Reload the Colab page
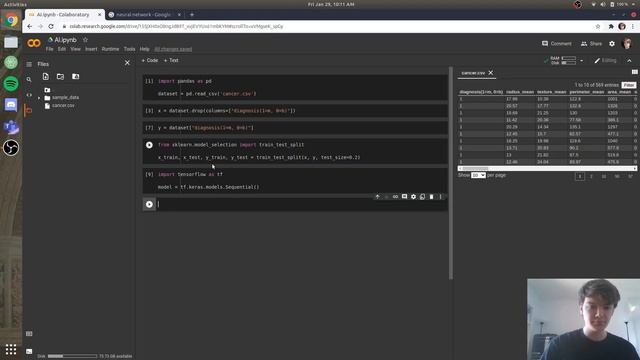 51,26
